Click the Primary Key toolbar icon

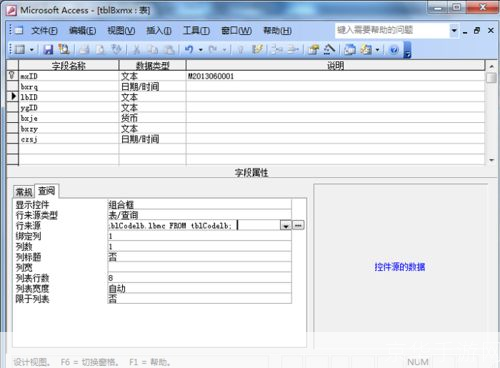240,50
